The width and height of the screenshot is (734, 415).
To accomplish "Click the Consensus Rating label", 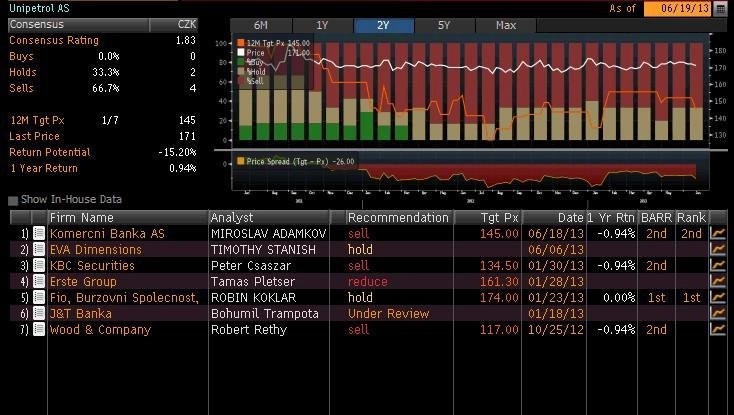I will click(54, 40).
